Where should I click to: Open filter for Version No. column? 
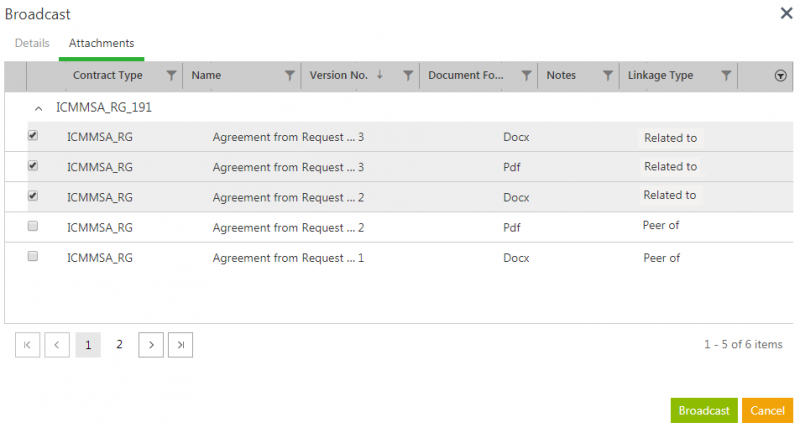tap(408, 76)
